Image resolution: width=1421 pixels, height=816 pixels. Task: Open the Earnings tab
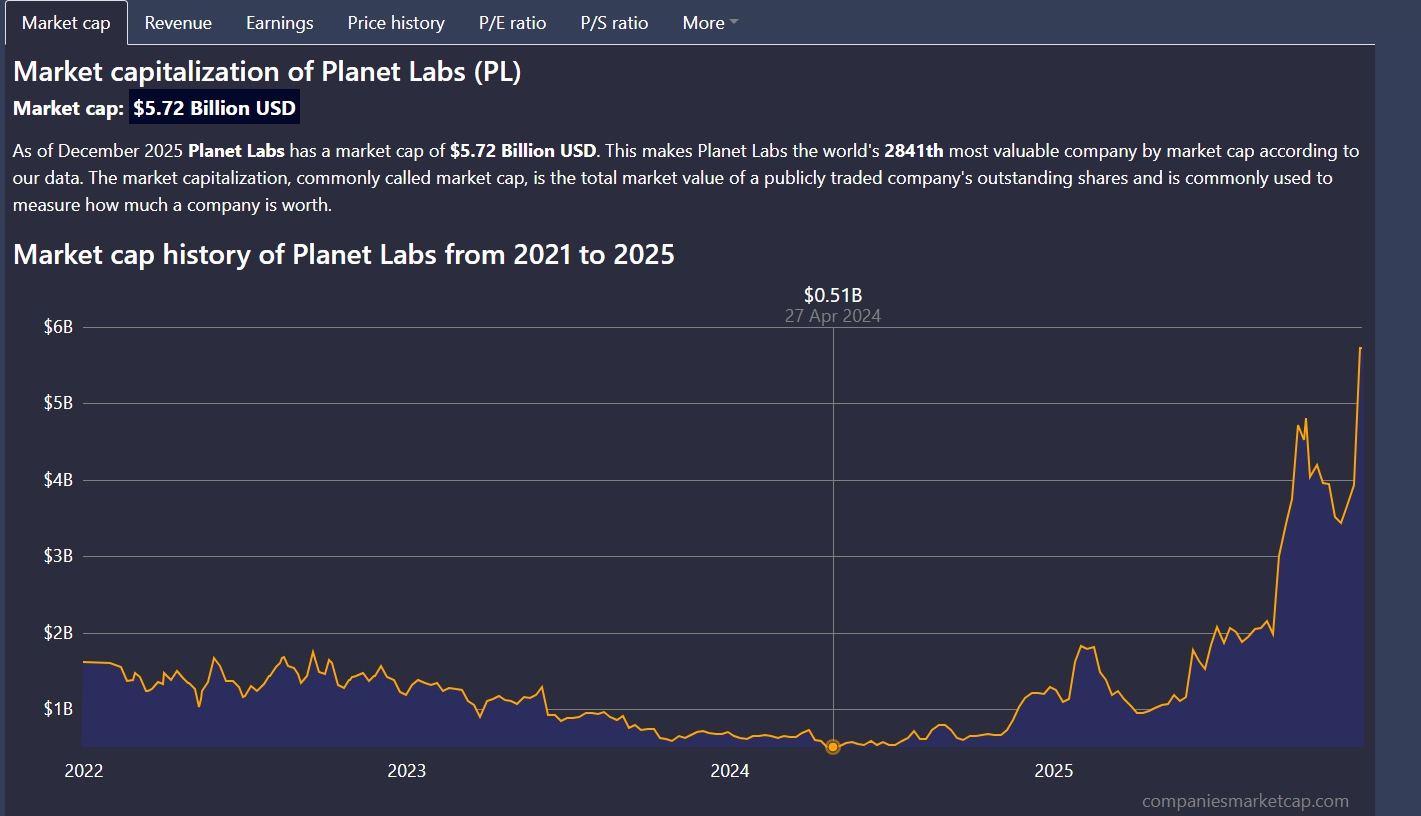coord(280,23)
